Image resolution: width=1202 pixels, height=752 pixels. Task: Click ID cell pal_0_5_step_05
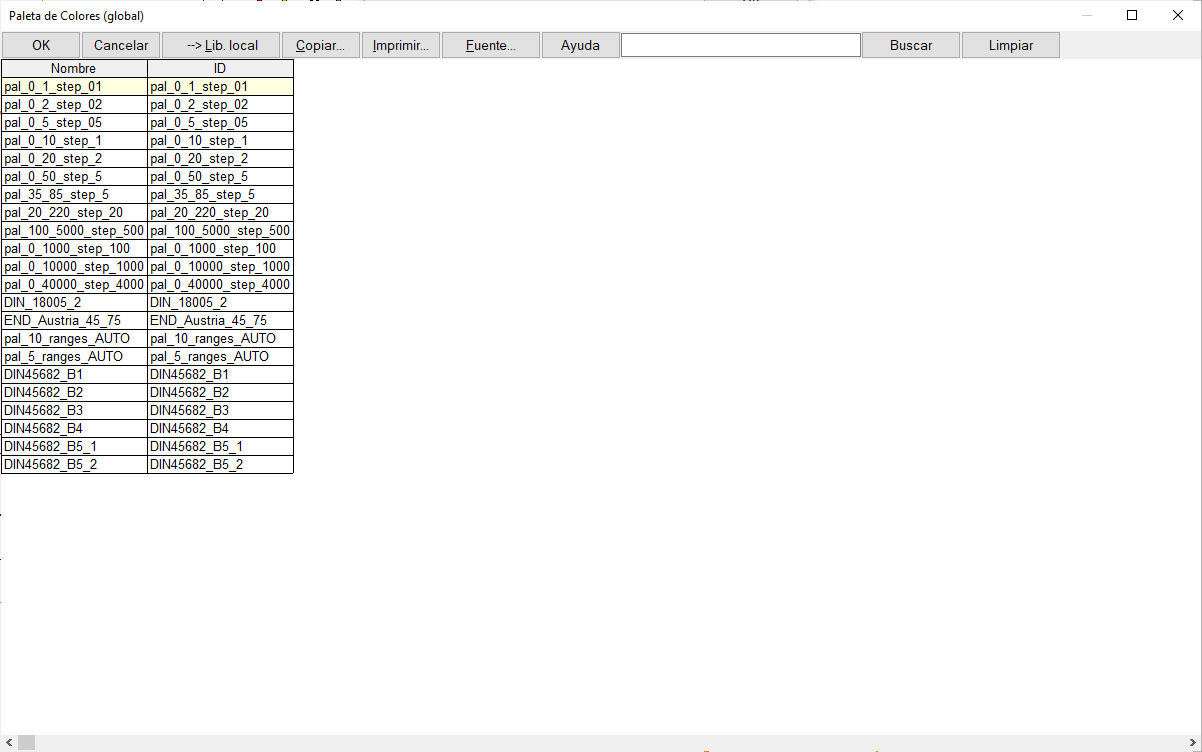(x=220, y=123)
